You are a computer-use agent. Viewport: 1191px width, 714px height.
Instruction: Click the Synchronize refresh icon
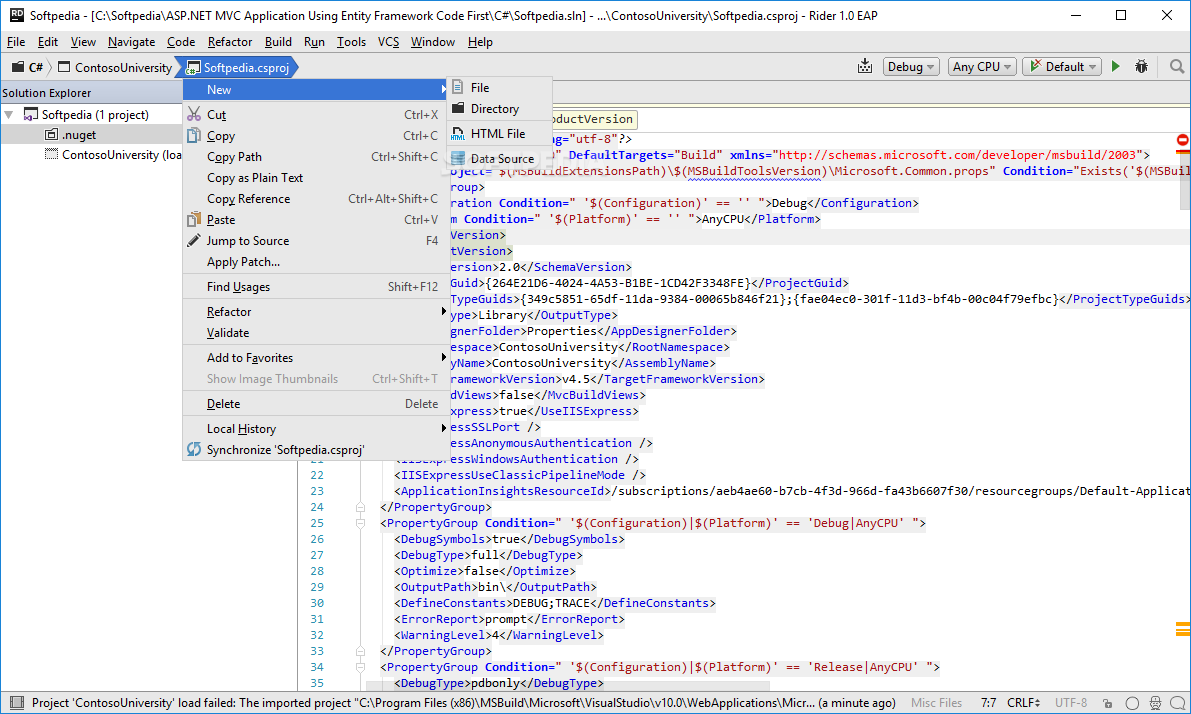pyautogui.click(x=194, y=450)
